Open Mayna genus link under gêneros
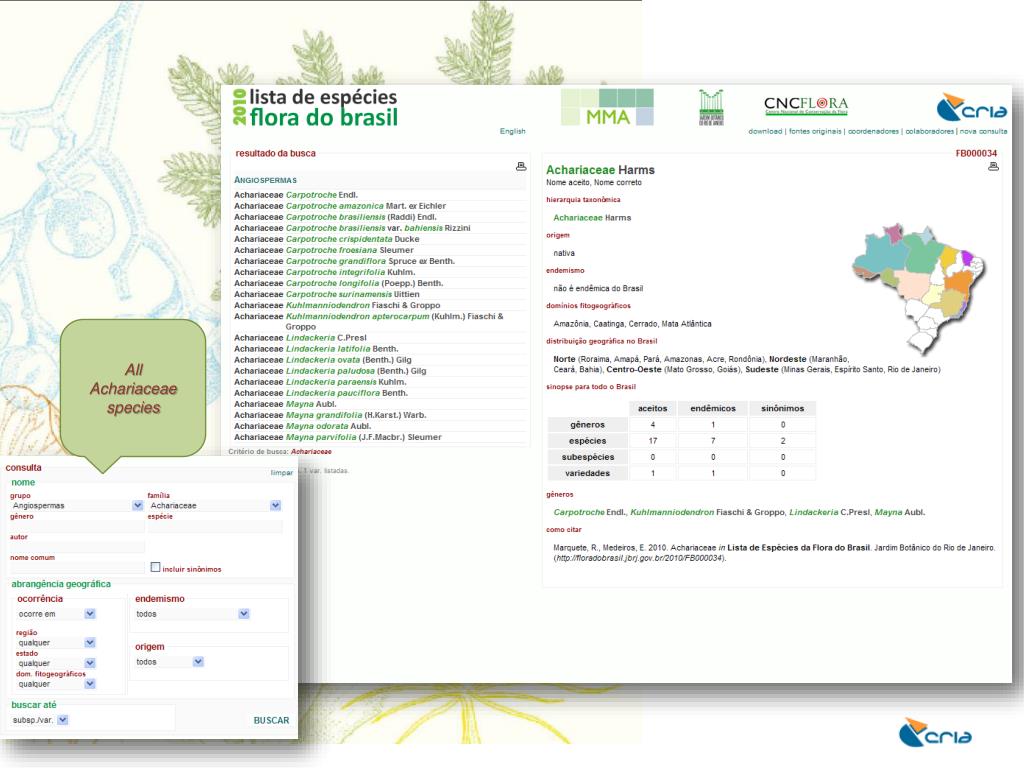The image size is (1024, 768). [x=887, y=512]
